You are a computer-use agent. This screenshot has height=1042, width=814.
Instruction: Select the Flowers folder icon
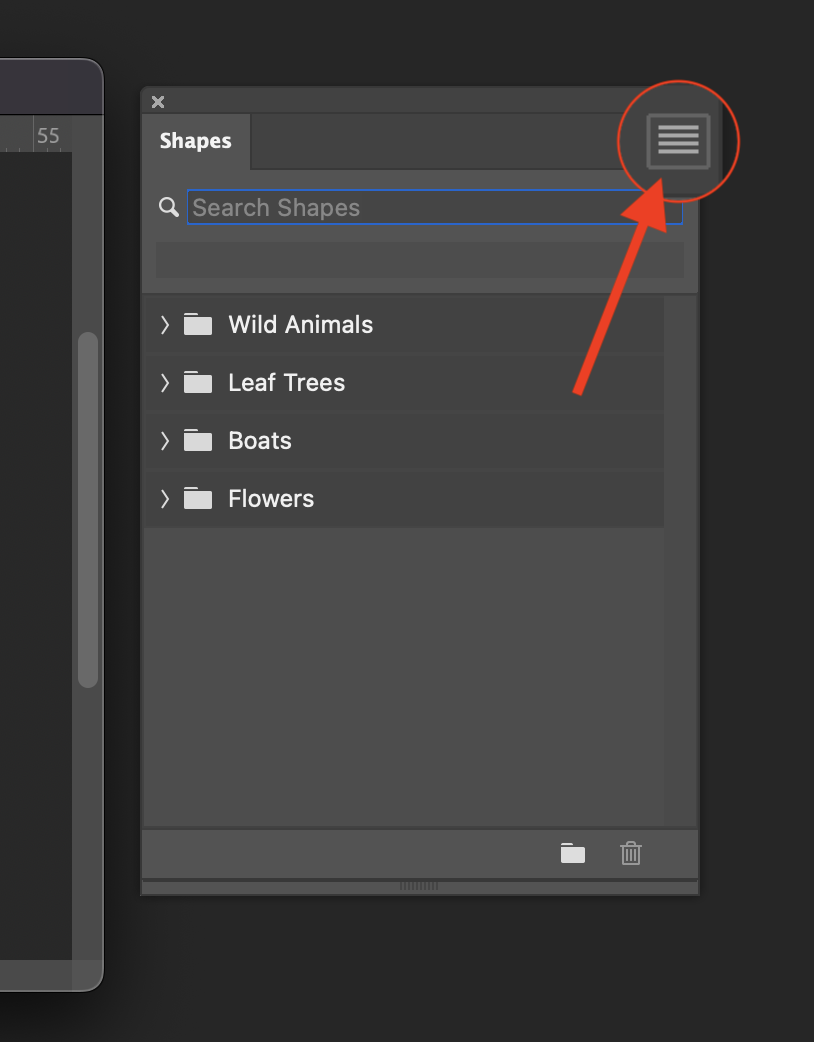pyautogui.click(x=198, y=498)
